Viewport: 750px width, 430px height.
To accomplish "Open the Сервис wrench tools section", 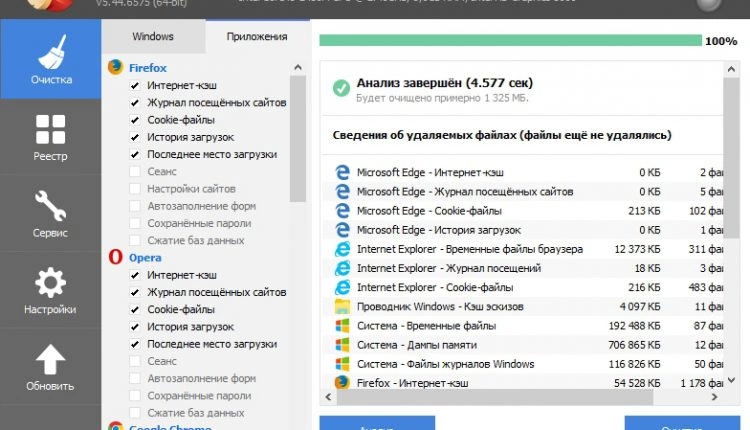I will tap(50, 215).
